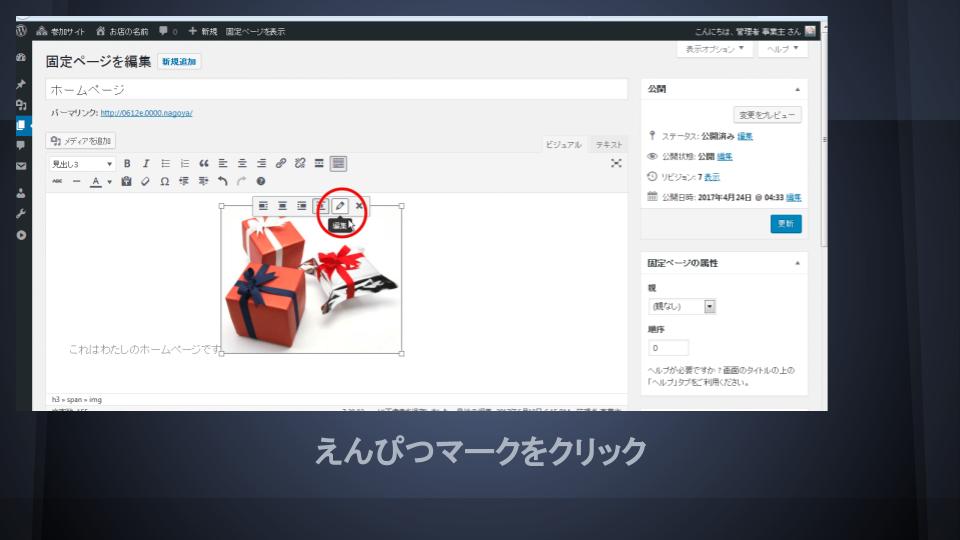Apply italic formatting from the toolbar
This screenshot has width=960, height=540.
pyautogui.click(x=146, y=163)
